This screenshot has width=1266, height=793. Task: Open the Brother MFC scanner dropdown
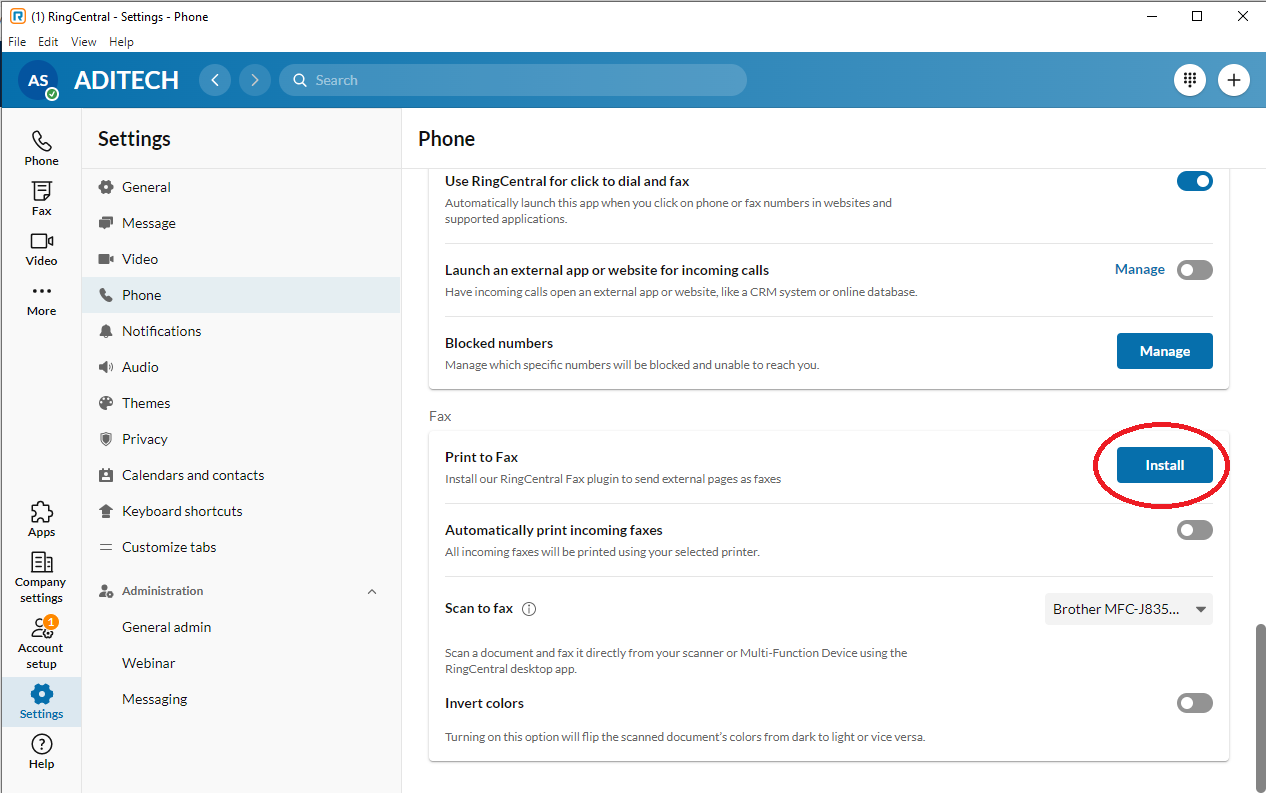[1129, 609]
